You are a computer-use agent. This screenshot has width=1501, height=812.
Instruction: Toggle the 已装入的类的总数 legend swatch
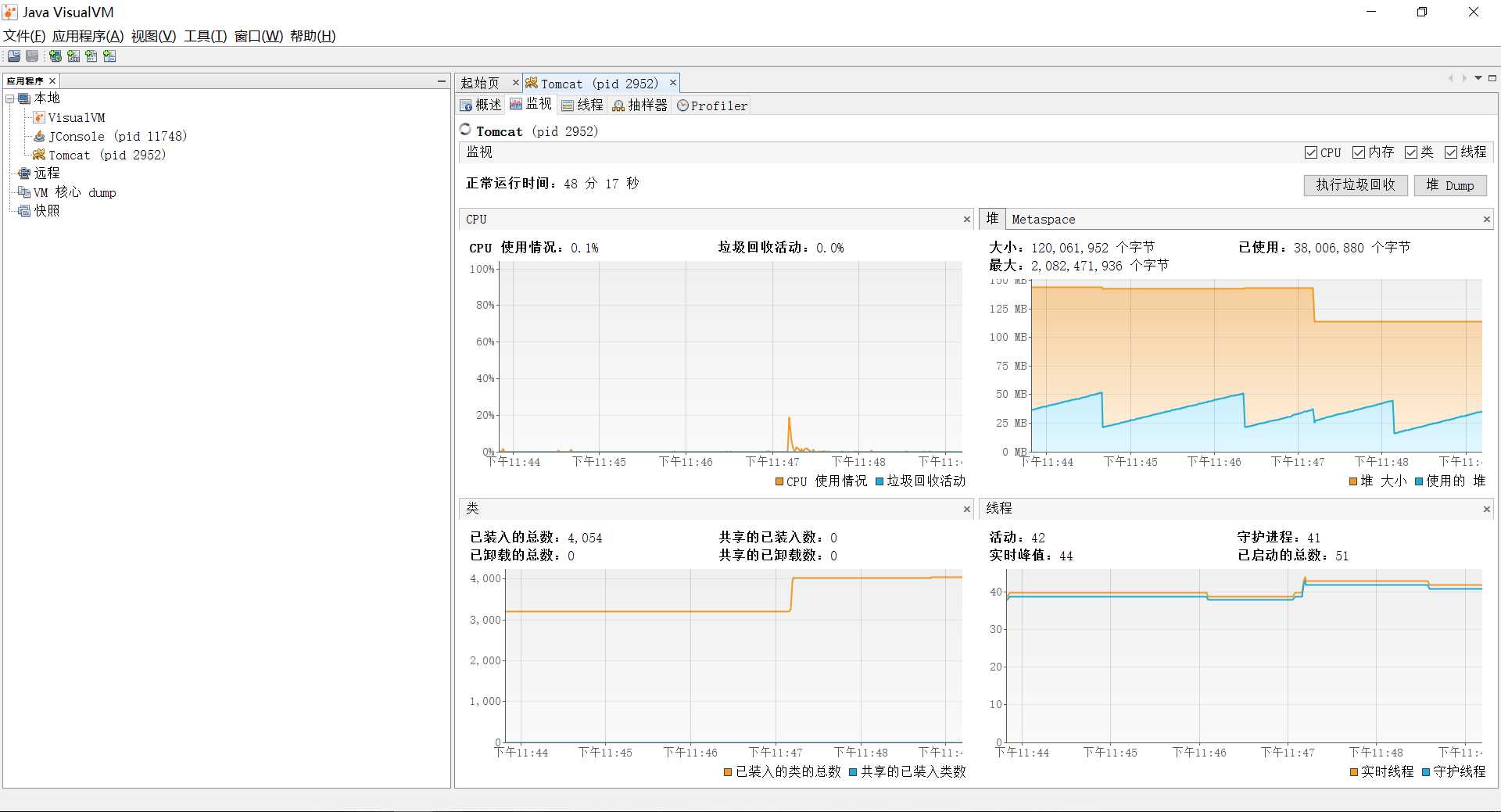coord(728,772)
